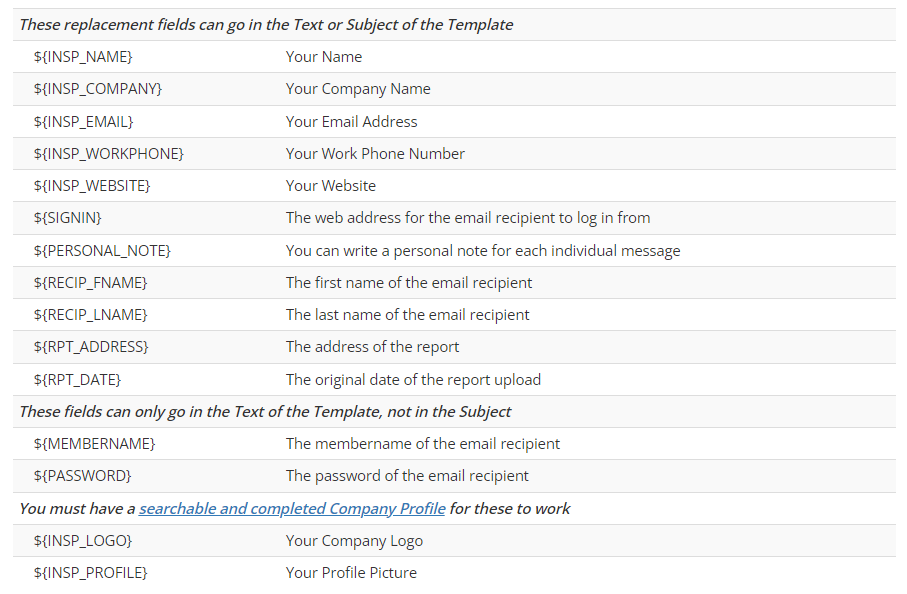Select the ${RECIP_LNAME} field code
This screenshot has height=594, width=907.
(x=91, y=314)
